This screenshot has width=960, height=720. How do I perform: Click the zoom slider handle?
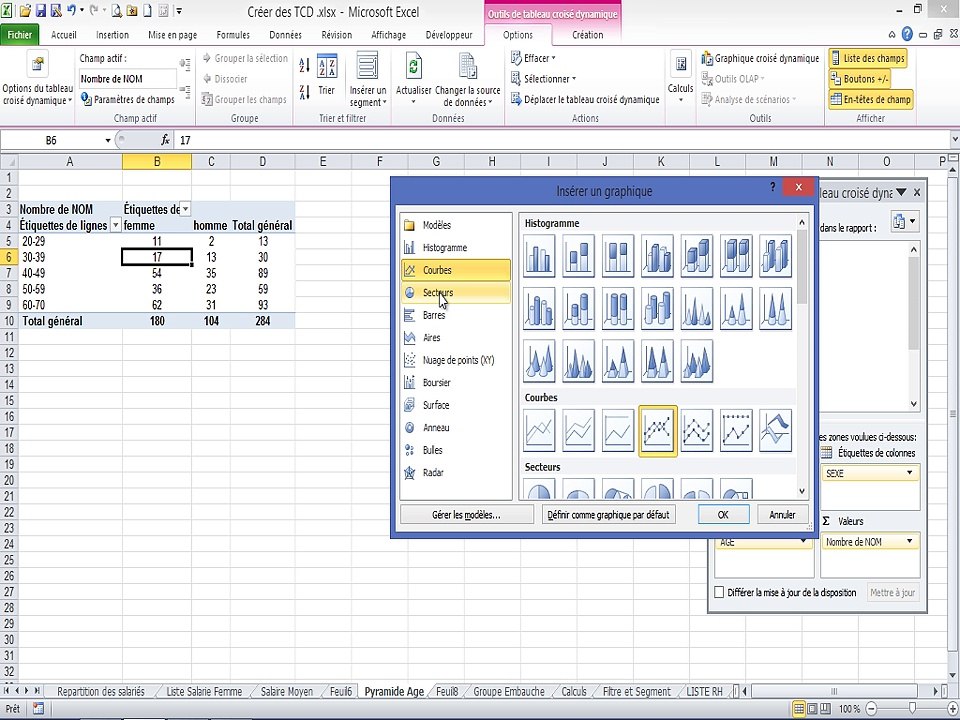point(913,708)
